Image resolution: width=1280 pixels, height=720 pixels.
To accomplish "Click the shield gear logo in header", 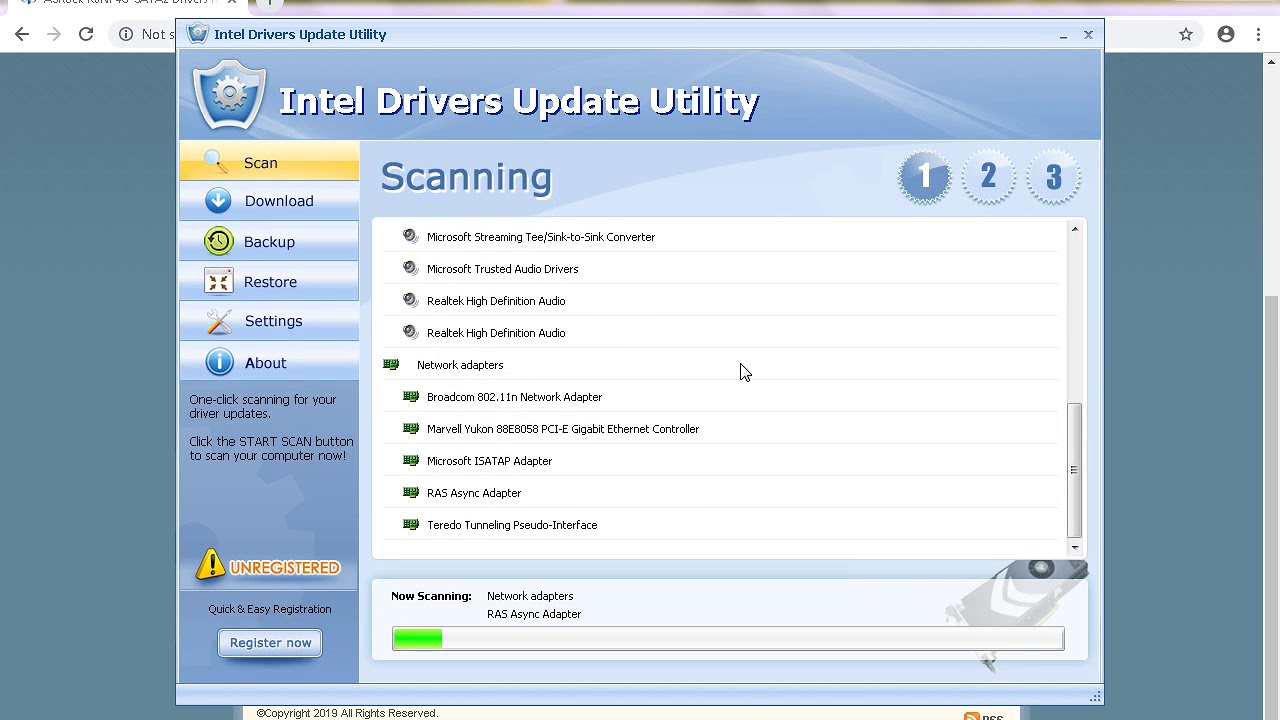I will (229, 96).
